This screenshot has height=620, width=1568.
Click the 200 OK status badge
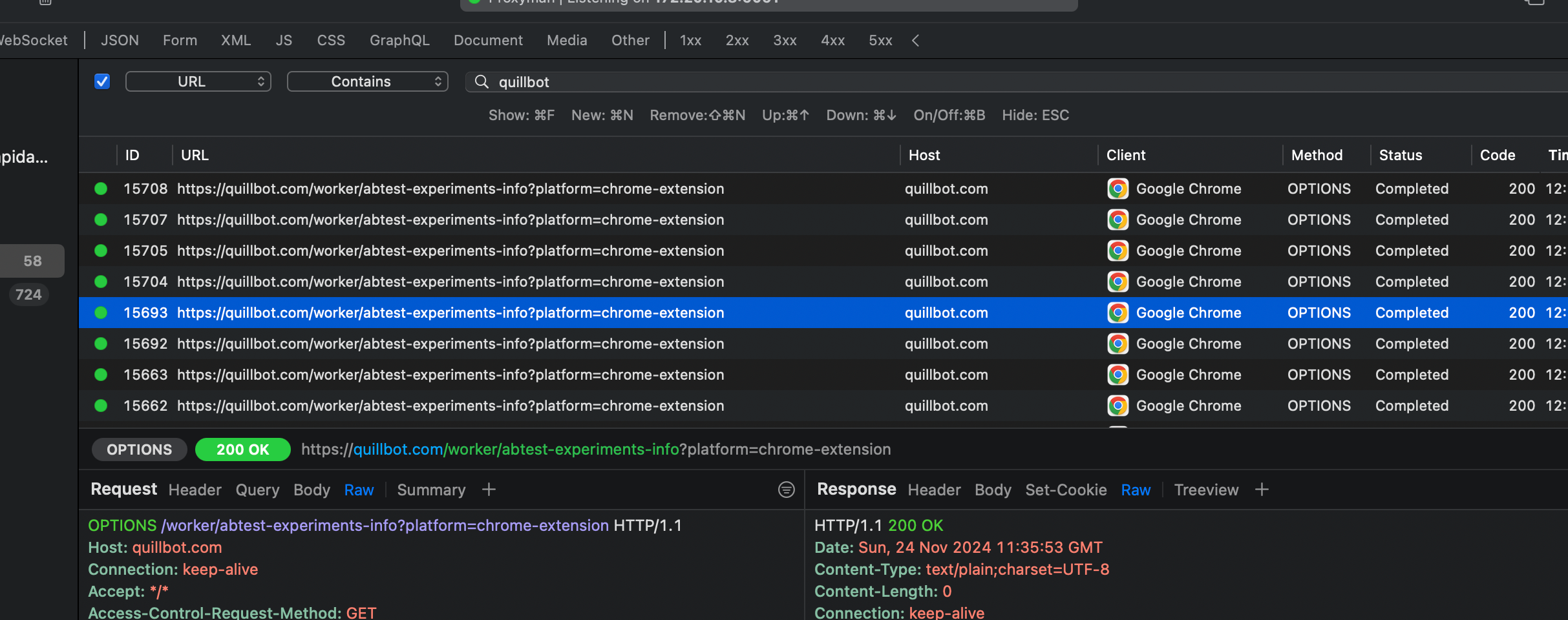(242, 449)
